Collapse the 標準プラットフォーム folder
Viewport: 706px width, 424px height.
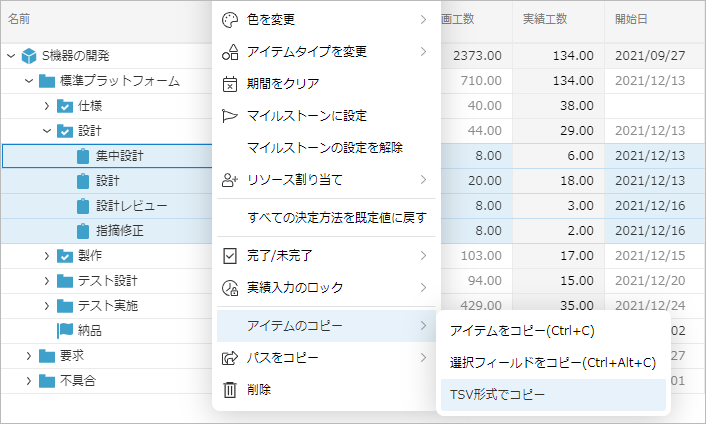pyautogui.click(x=28, y=81)
